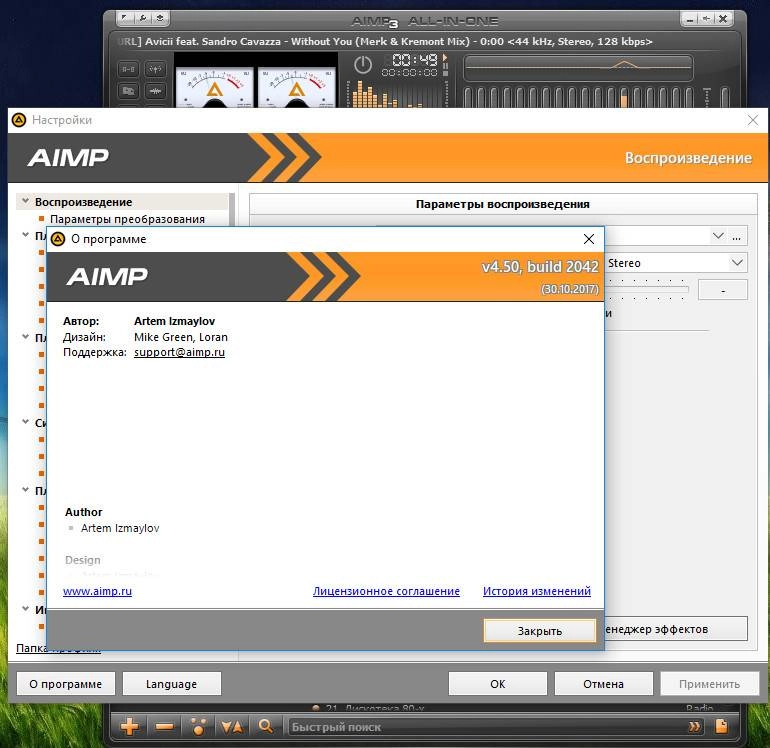Click the orange document icon at the playlist's right edge

[x=722, y=726]
